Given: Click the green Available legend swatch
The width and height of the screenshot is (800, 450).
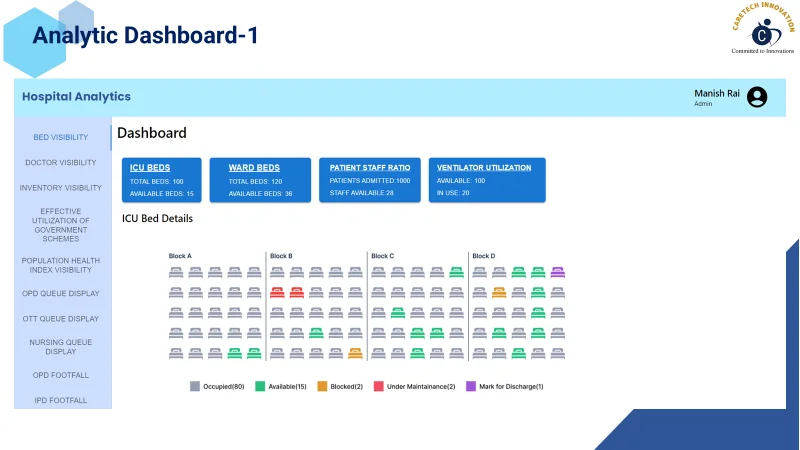Looking at the screenshot, I should pos(260,386).
